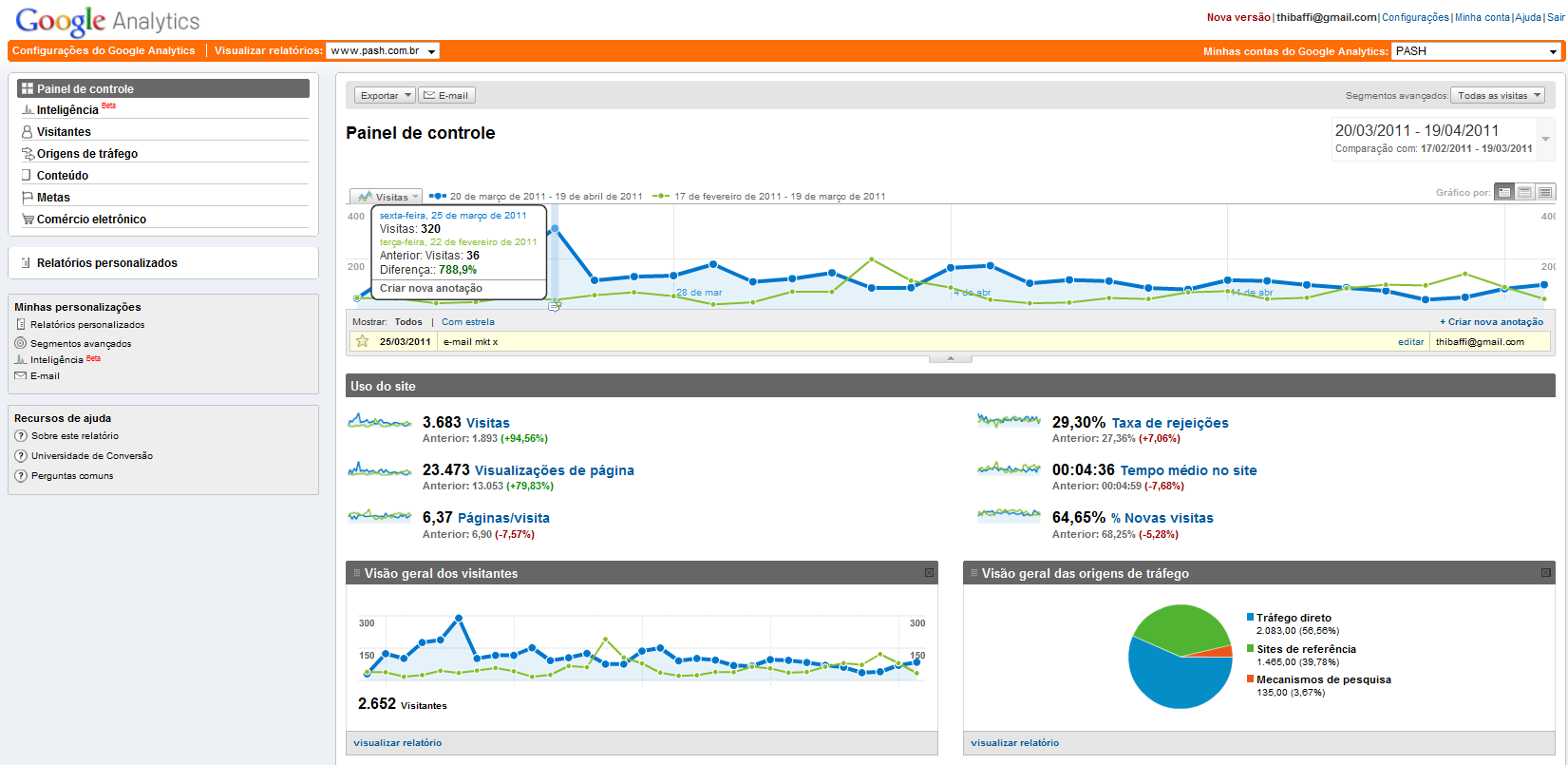Open the Metas menu item
1568x765 pixels.
coord(53,198)
